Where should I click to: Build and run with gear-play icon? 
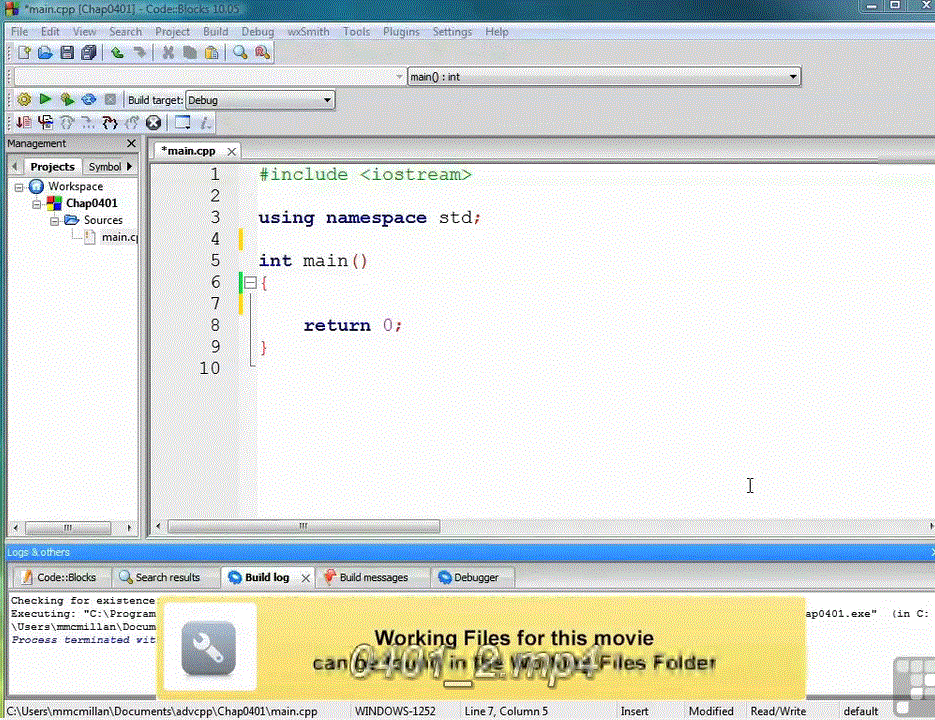click(67, 99)
